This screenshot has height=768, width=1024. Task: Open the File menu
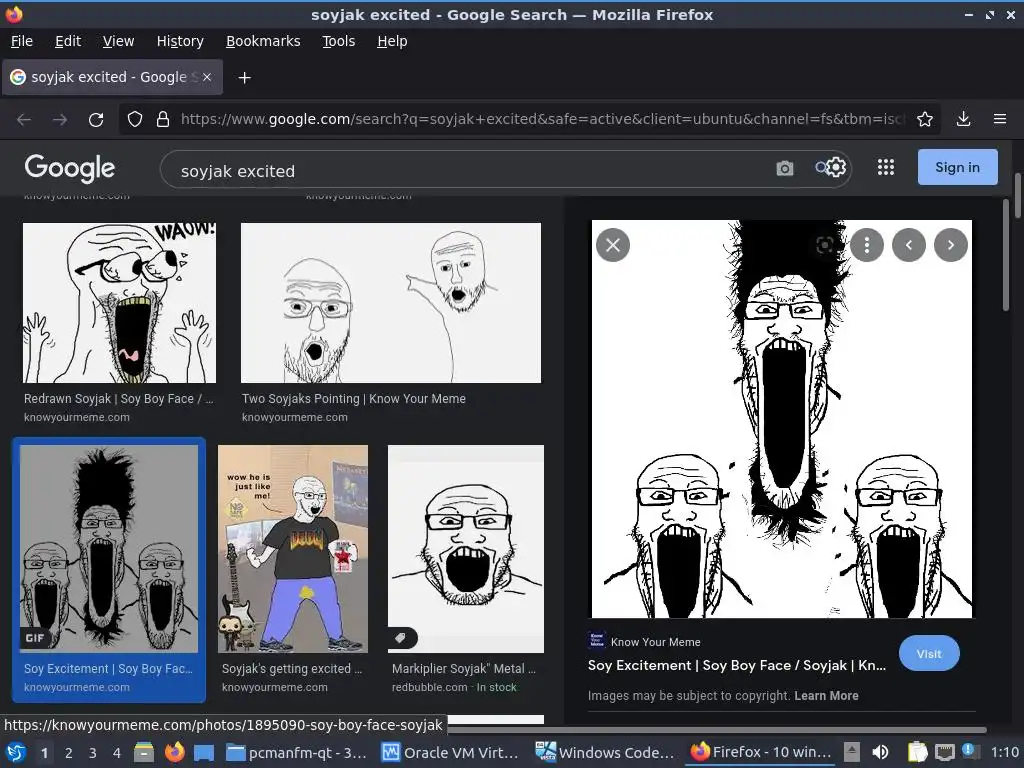pos(22,41)
